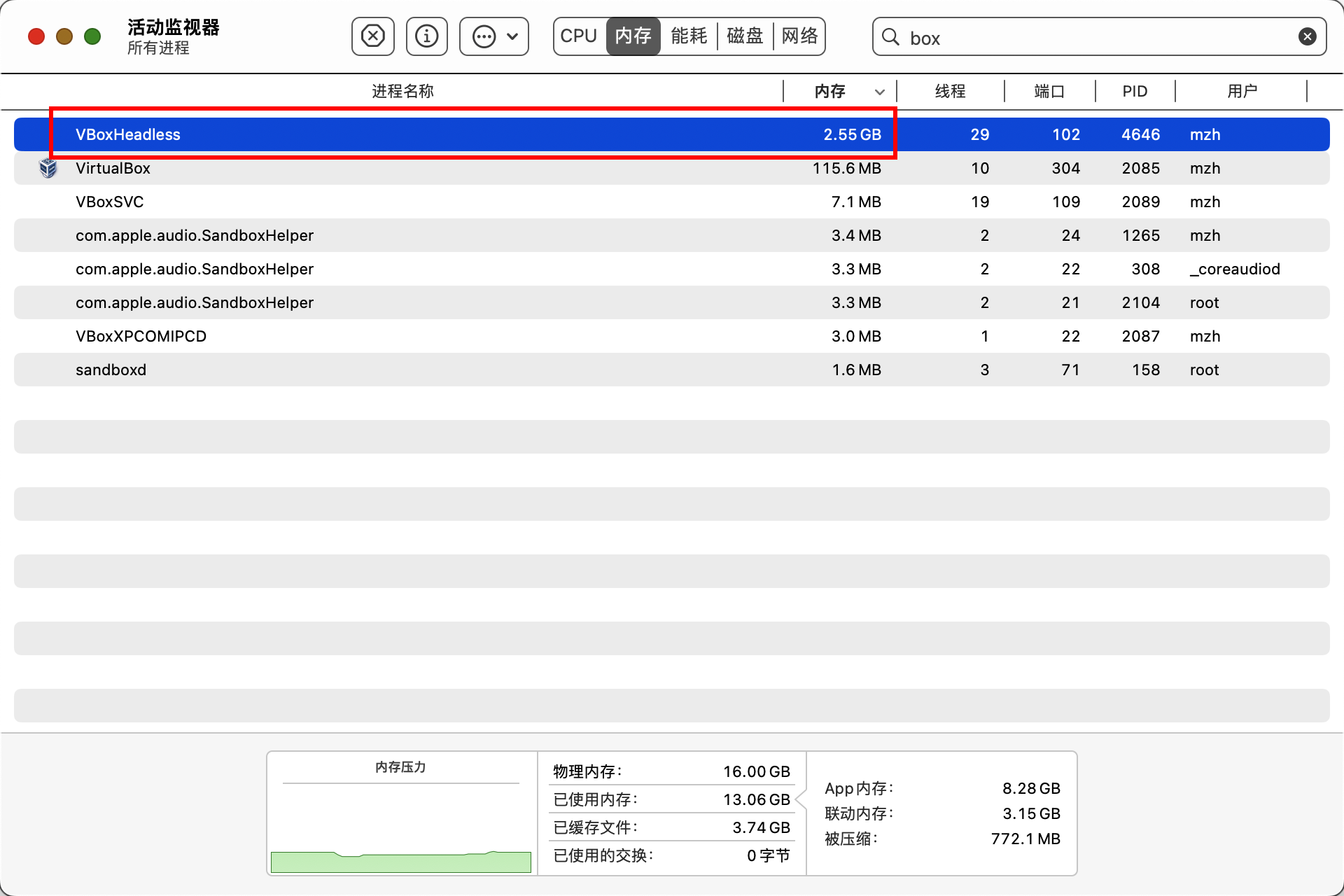This screenshot has width=1344, height=896.
Task: Click the search field containing box
Action: pyautogui.click(x=1099, y=36)
